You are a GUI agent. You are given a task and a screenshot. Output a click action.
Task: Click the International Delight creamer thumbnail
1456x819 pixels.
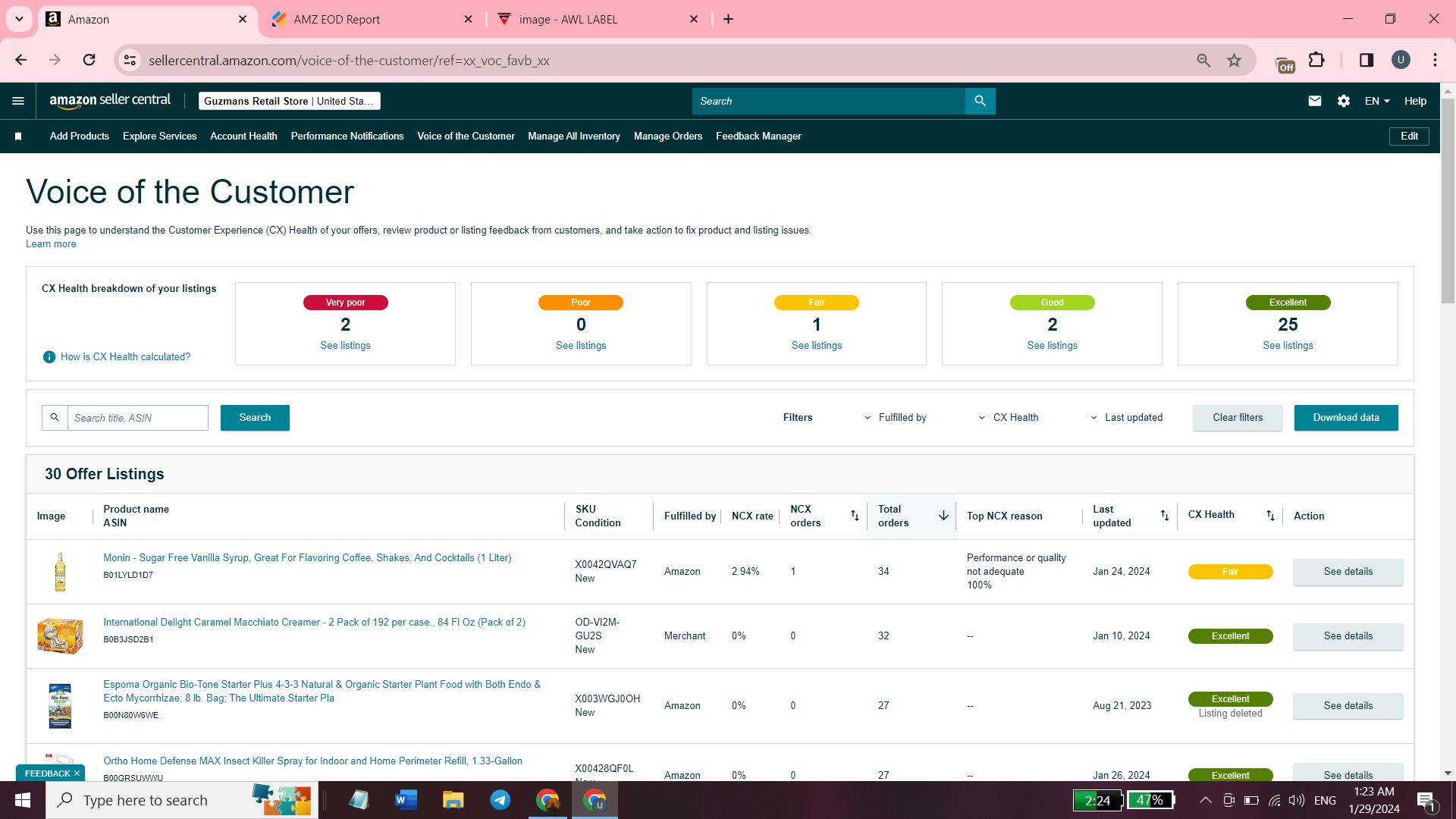pyautogui.click(x=60, y=635)
